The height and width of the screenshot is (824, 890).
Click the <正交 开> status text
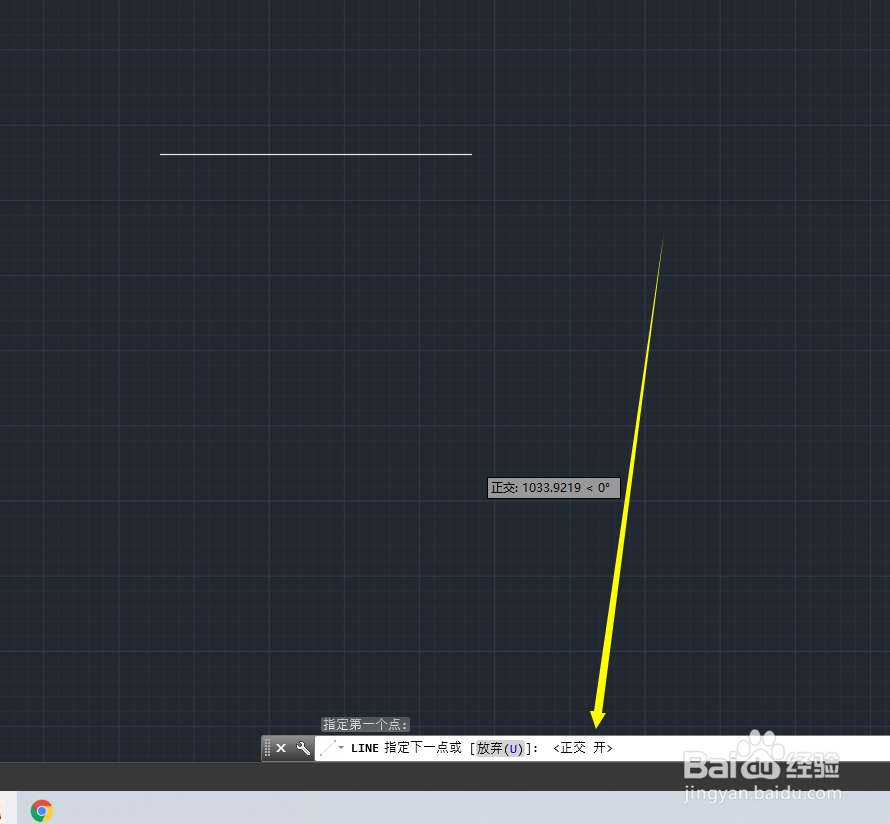click(x=583, y=748)
